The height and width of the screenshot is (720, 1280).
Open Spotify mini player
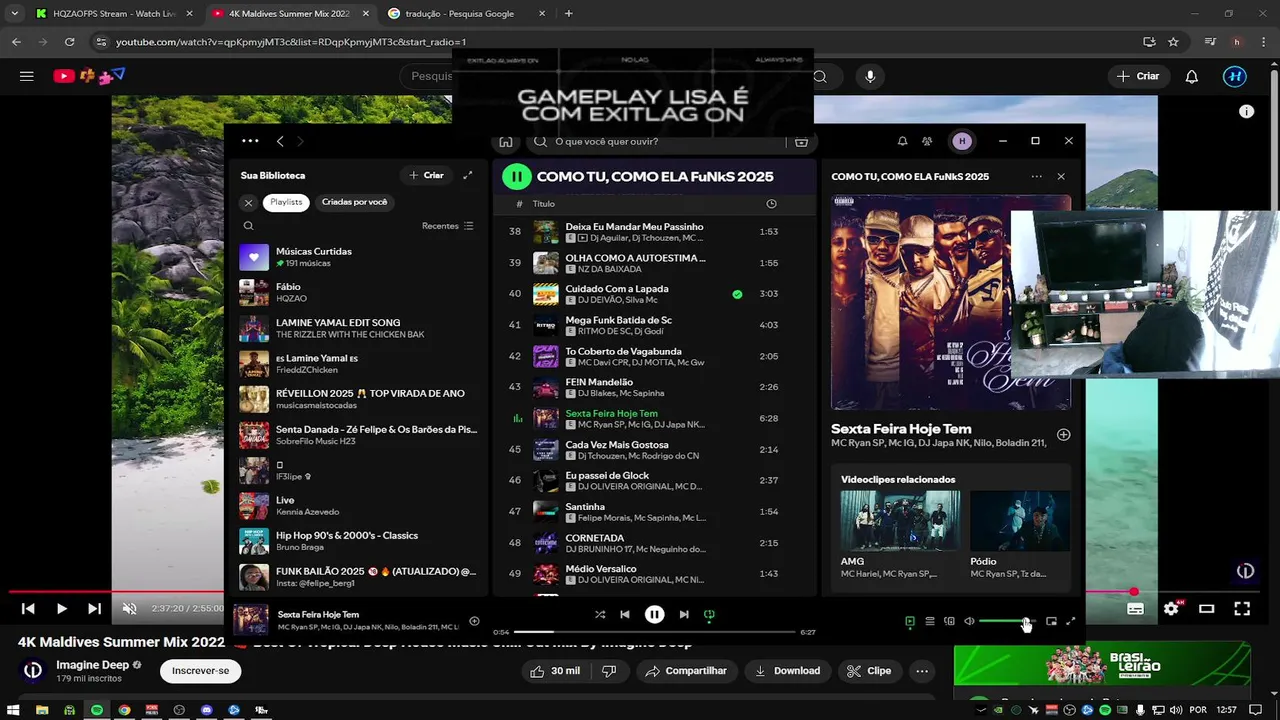point(1051,621)
